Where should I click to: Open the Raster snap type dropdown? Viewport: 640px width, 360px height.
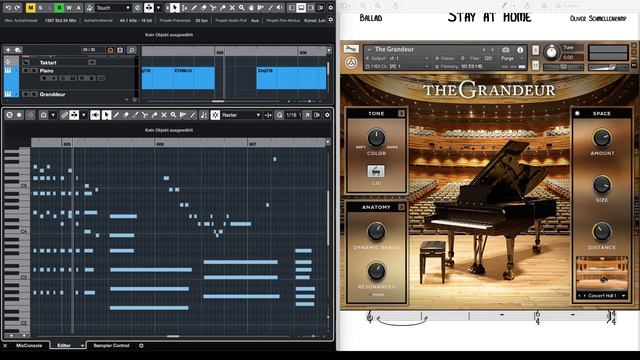[x=241, y=115]
